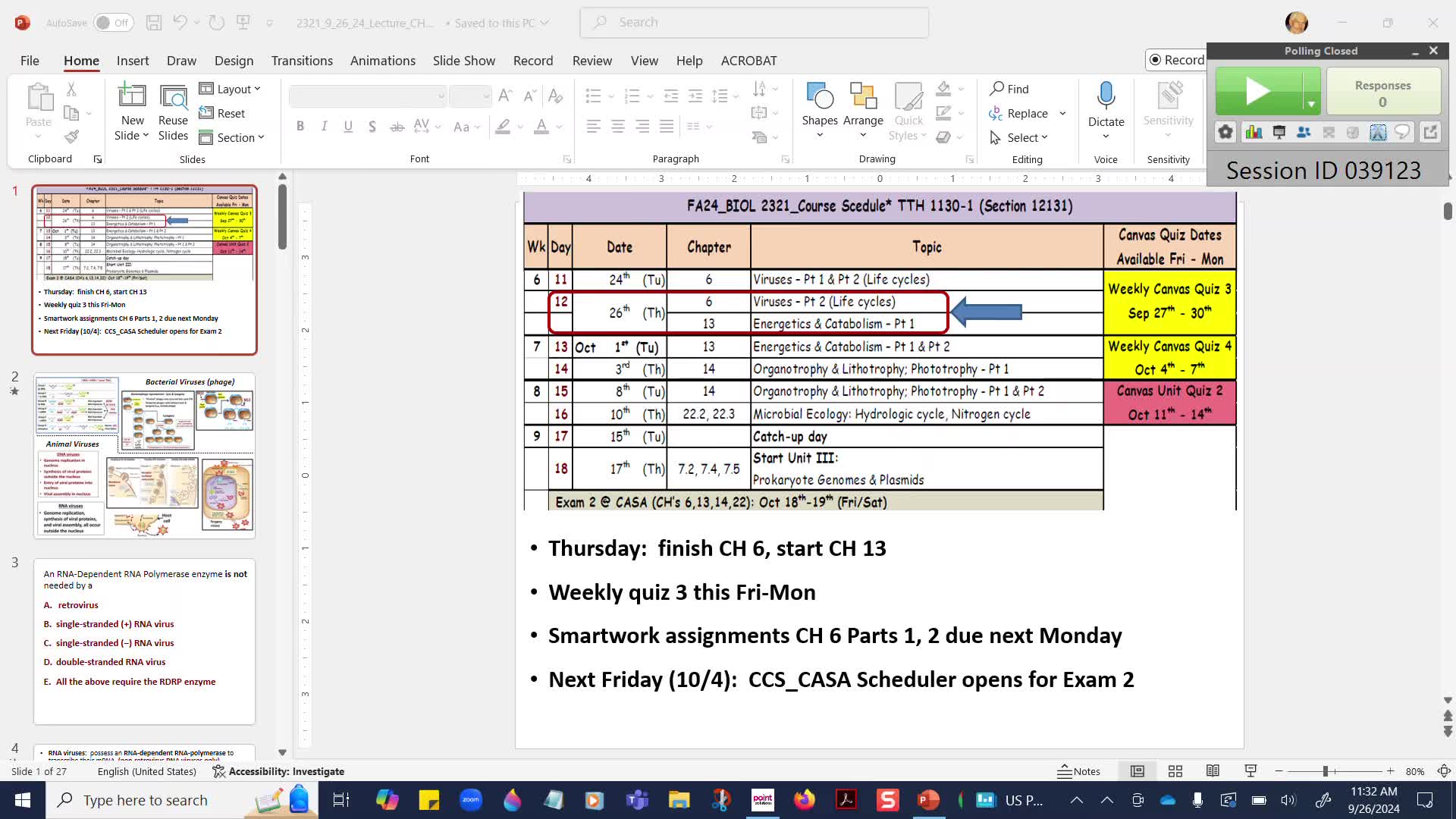Click the Replace button

point(1018,113)
